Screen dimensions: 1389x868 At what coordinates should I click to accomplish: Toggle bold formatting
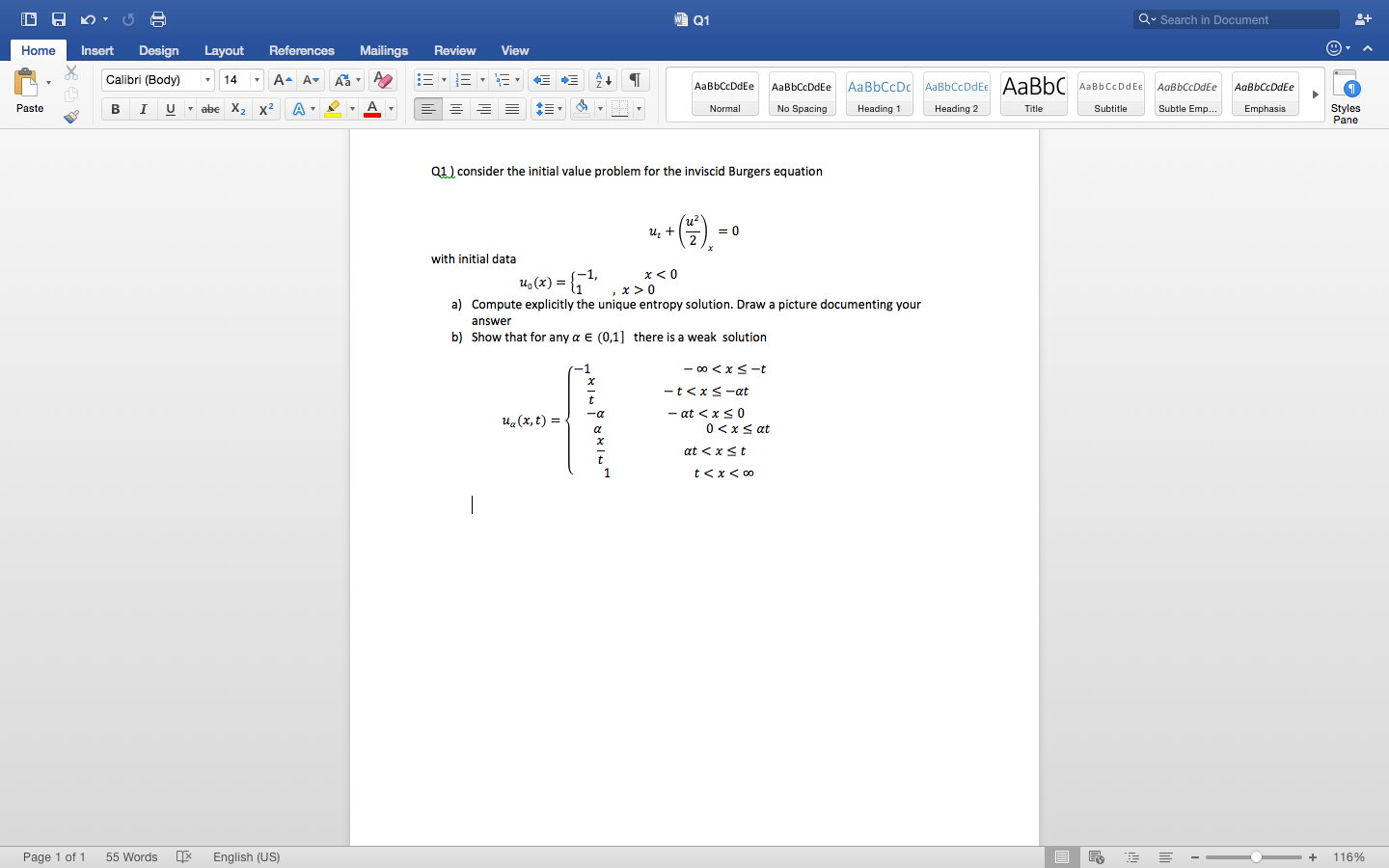pyautogui.click(x=115, y=109)
